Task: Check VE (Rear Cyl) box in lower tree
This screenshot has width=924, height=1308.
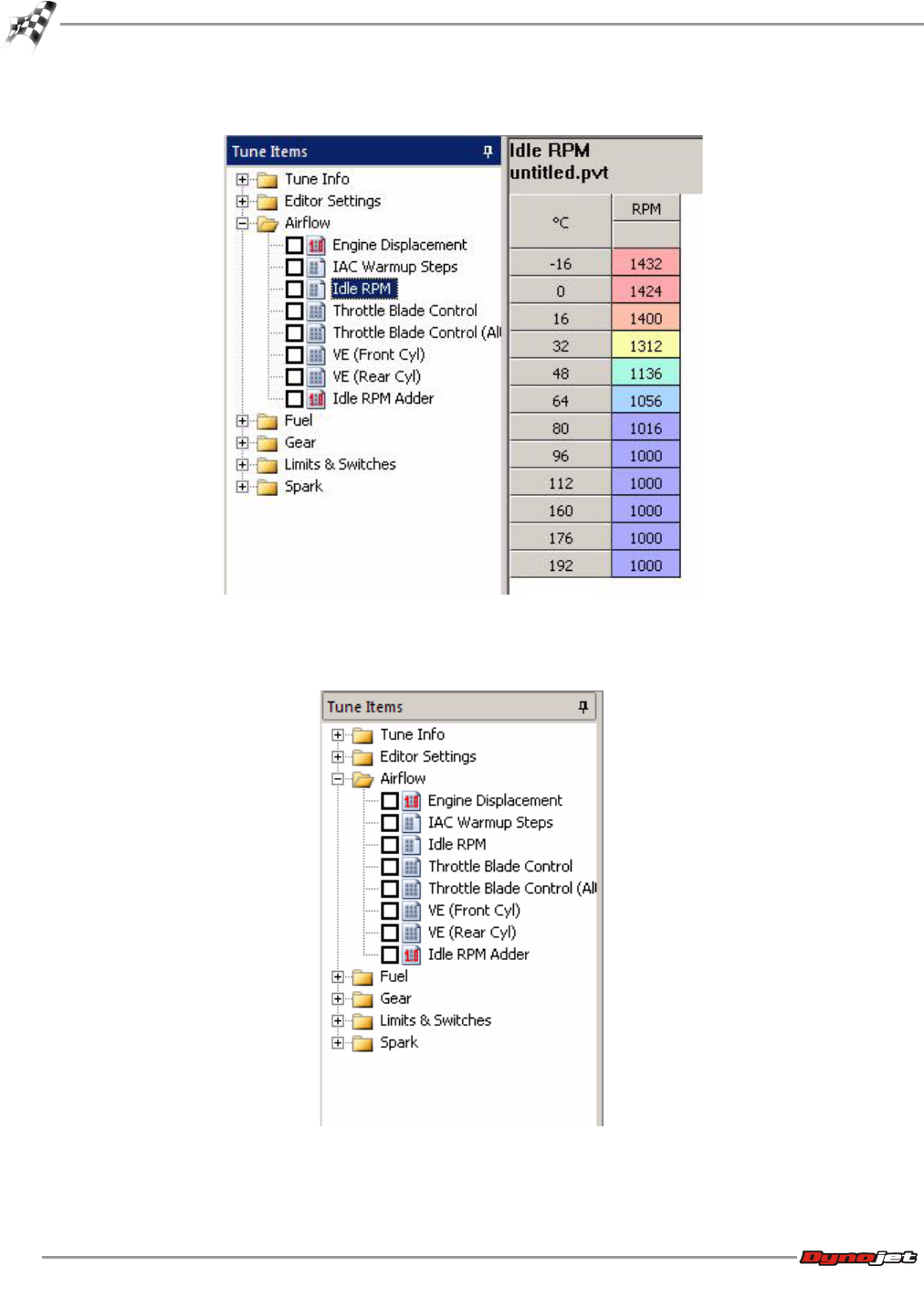Action: tap(390, 932)
